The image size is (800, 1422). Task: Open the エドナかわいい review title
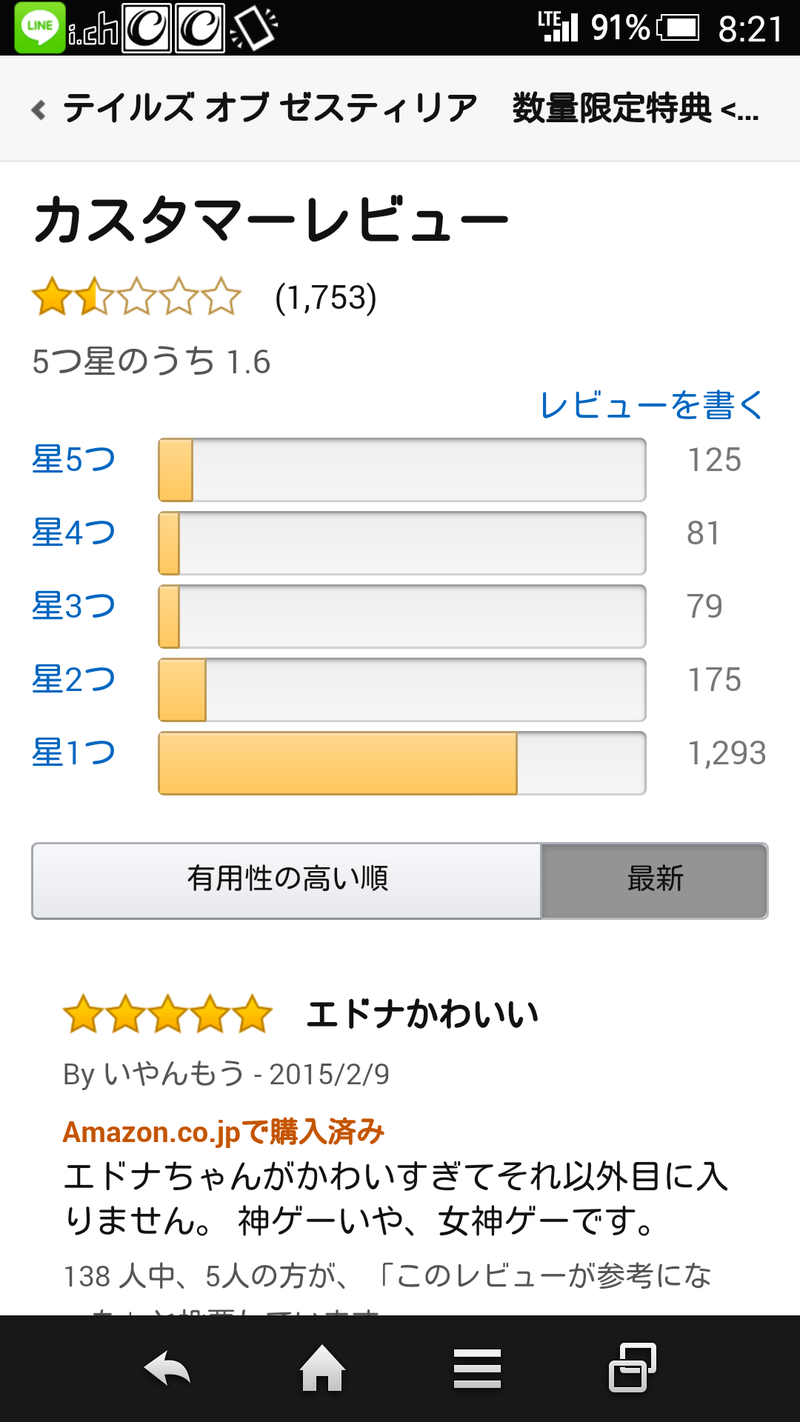422,1014
